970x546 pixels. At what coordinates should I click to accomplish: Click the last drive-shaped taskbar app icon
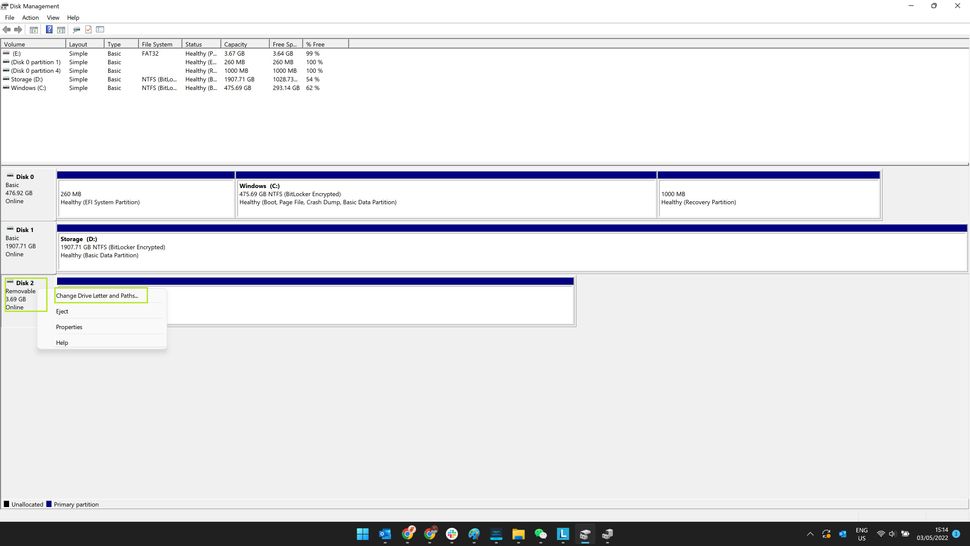[607, 534]
